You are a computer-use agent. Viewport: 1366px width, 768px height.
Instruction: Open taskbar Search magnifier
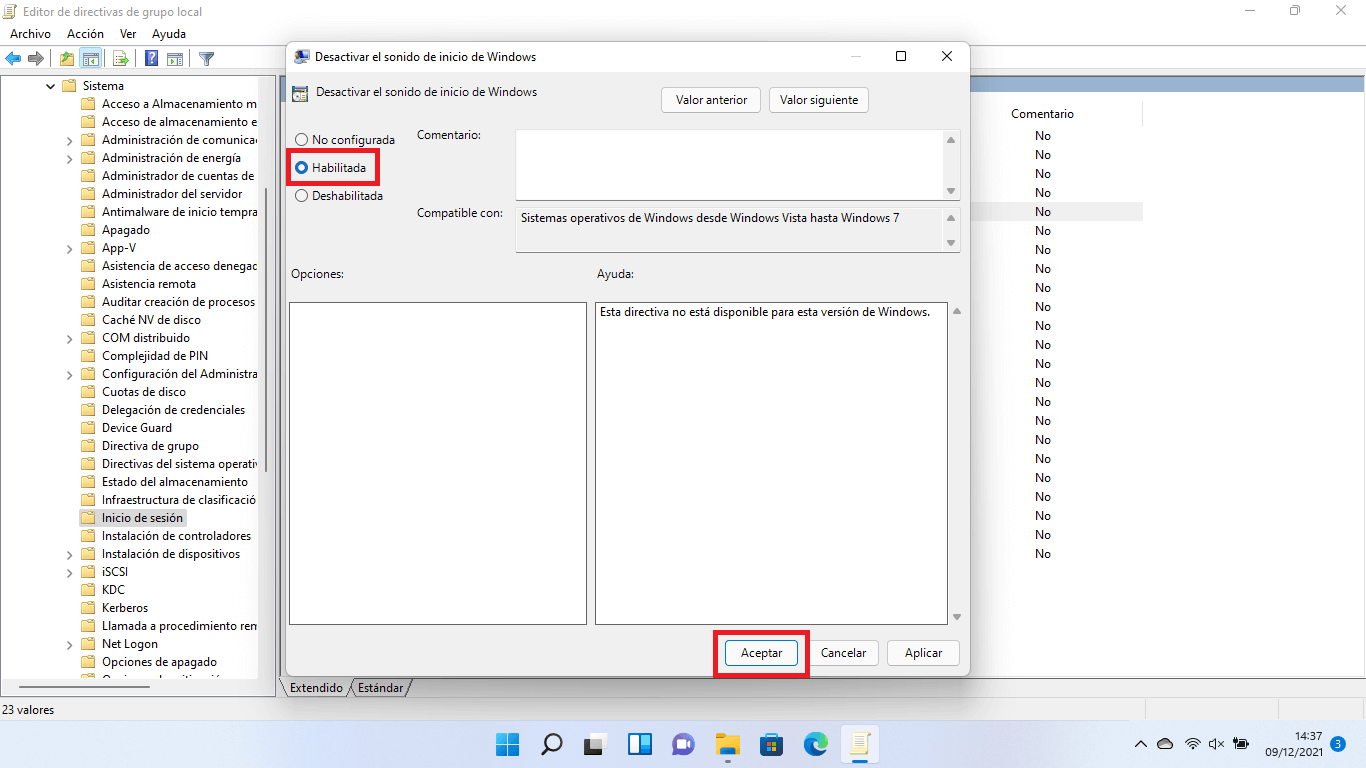(x=552, y=744)
